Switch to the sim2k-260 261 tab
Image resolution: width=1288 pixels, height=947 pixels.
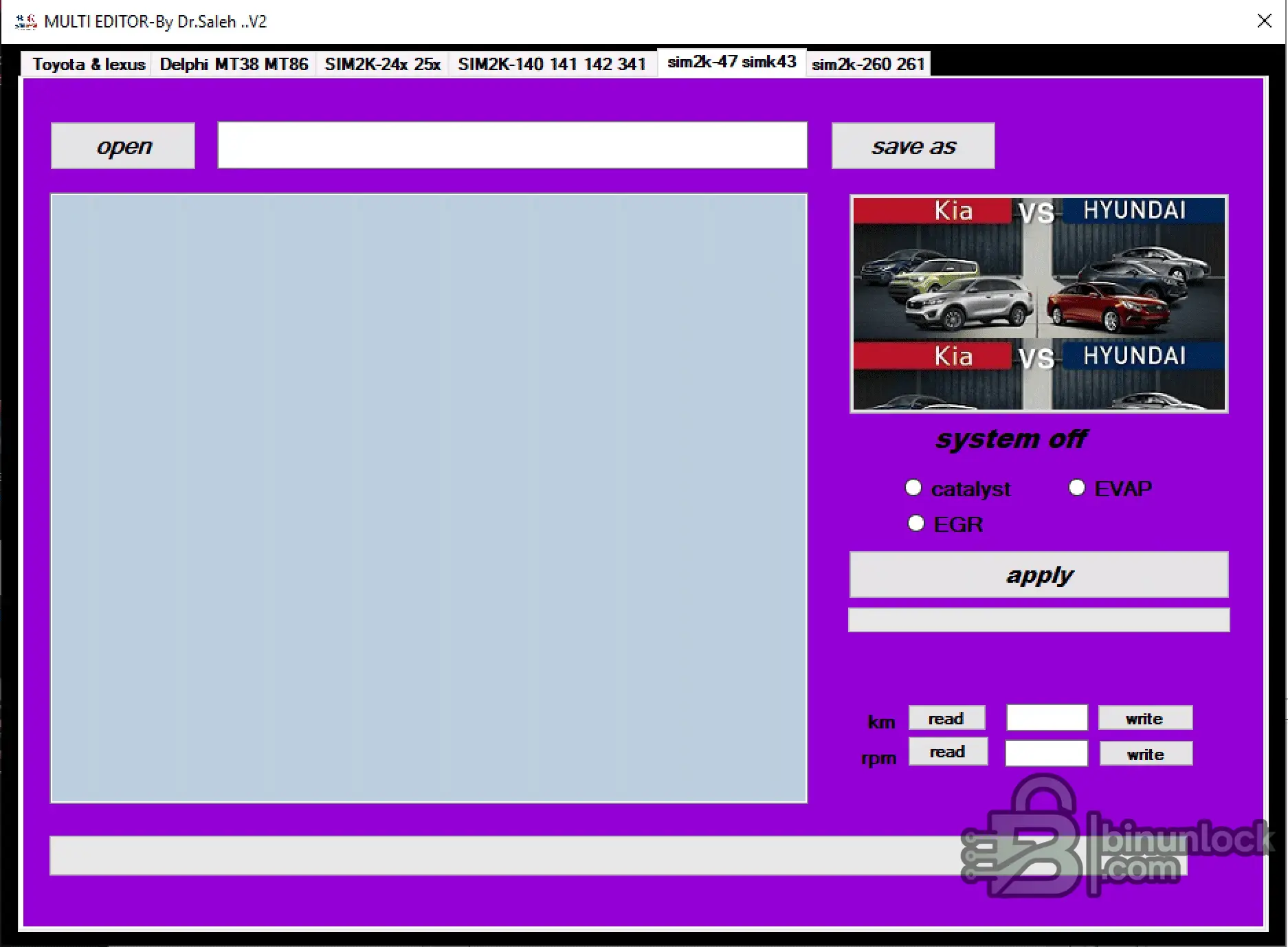(868, 64)
